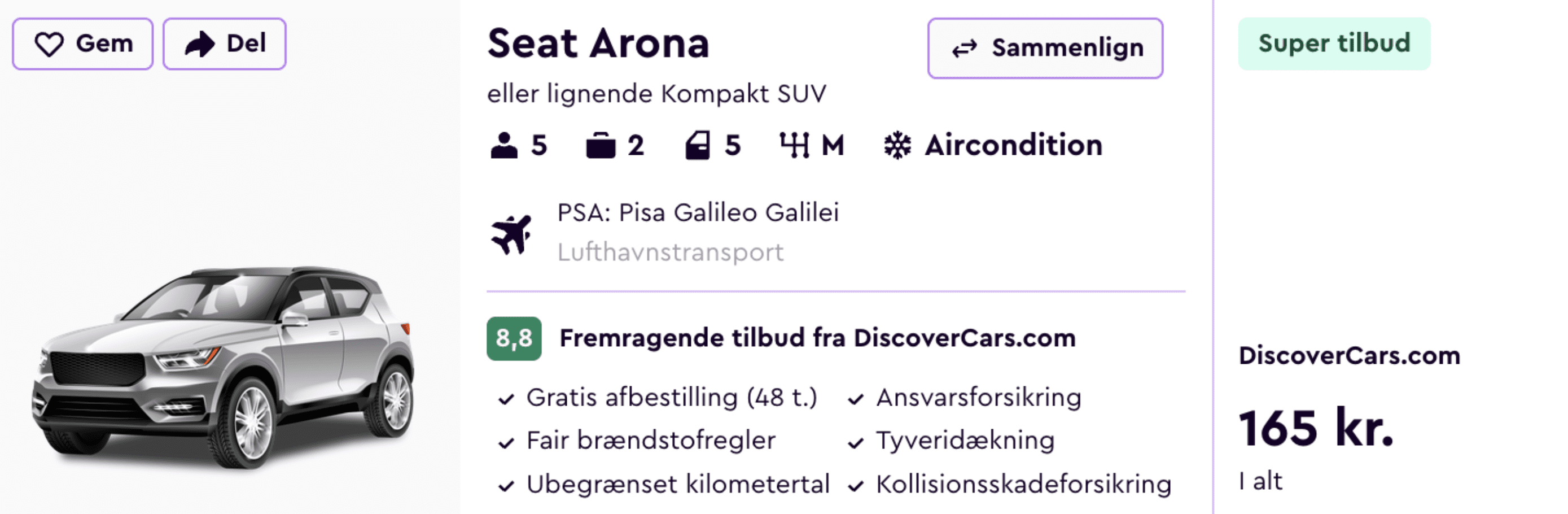Click the share arrow icon next to Gem
The width and height of the screenshot is (1568, 514).
(x=200, y=43)
